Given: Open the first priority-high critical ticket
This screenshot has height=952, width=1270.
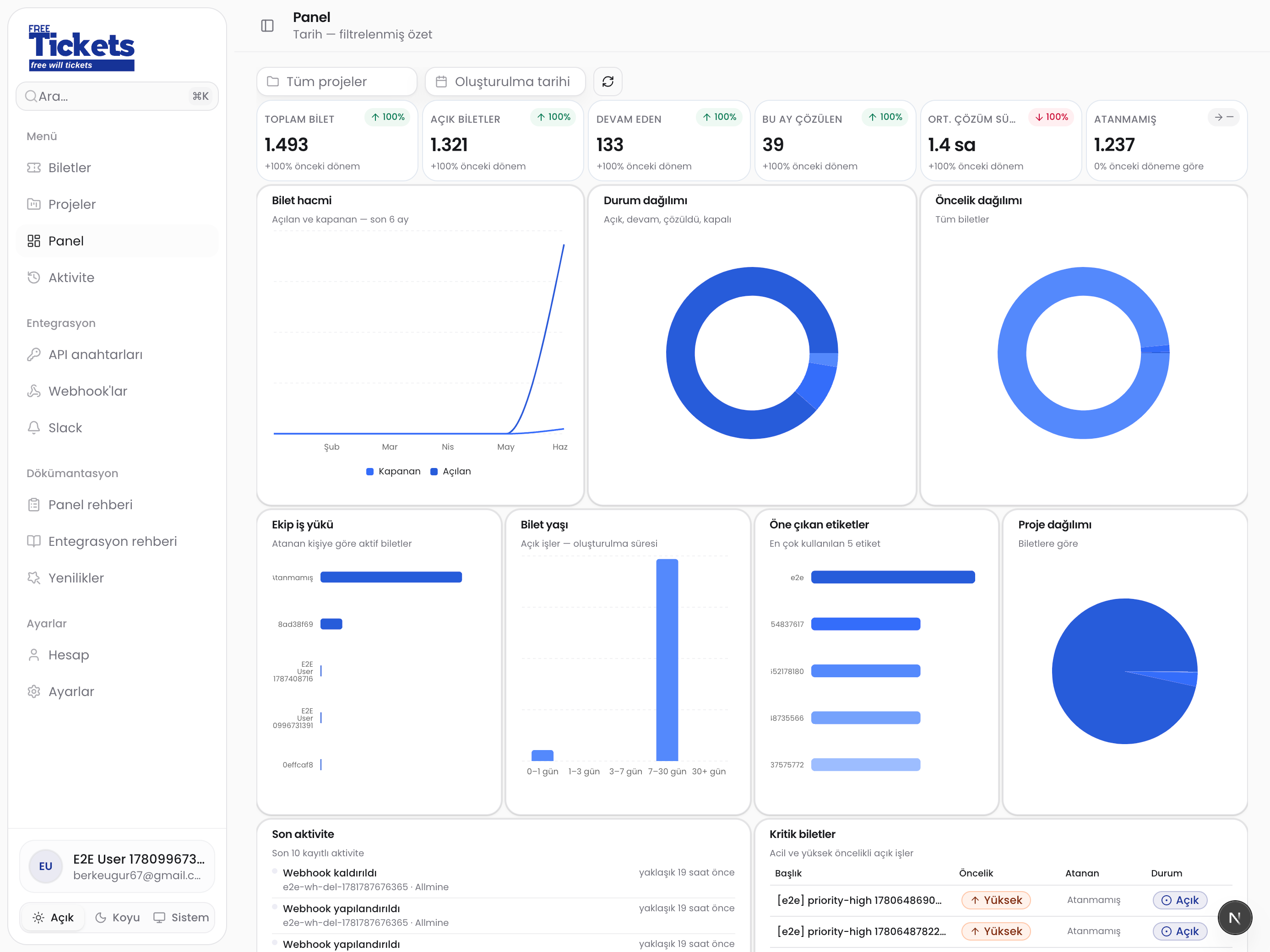Looking at the screenshot, I should point(859,900).
